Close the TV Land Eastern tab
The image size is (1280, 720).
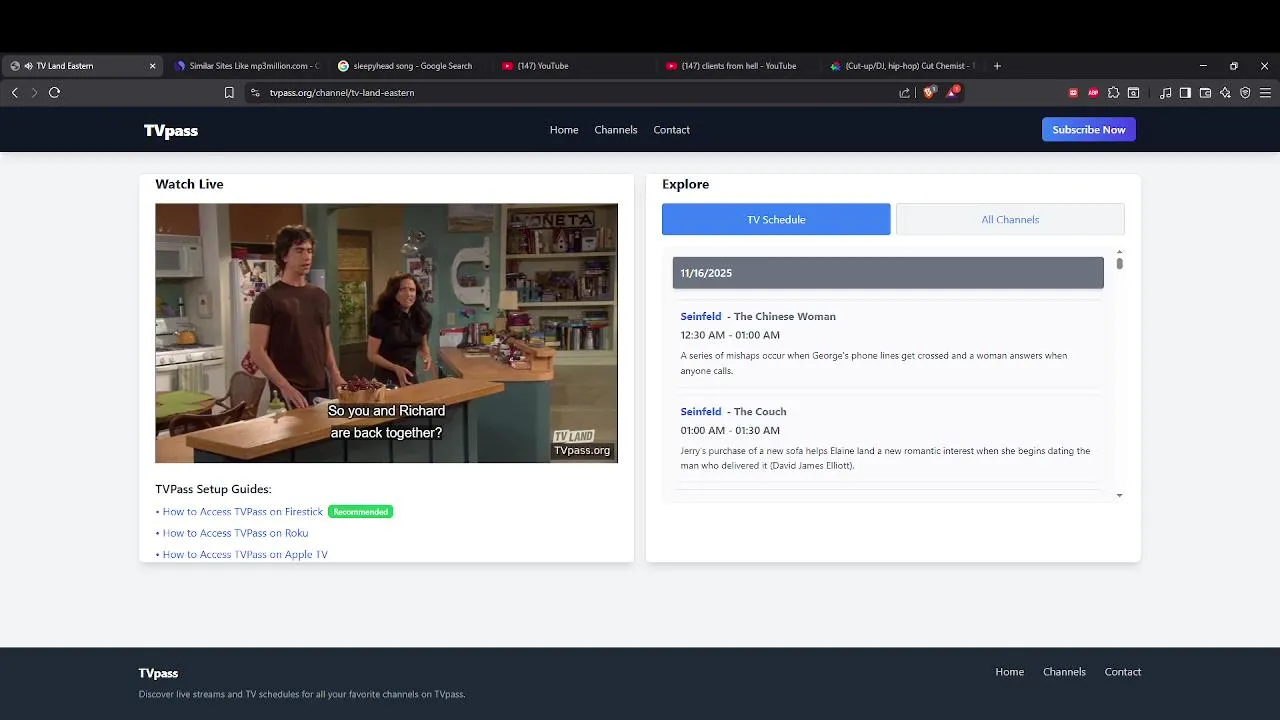tap(152, 66)
